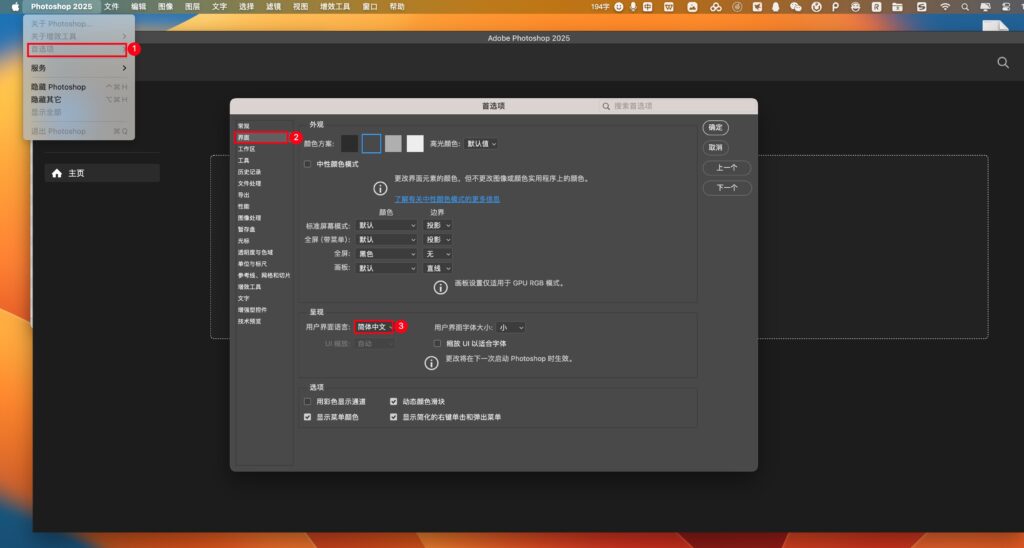Open 全屏 (带菜单) color dropdown
Screen dimensions: 1024x548
387,240
